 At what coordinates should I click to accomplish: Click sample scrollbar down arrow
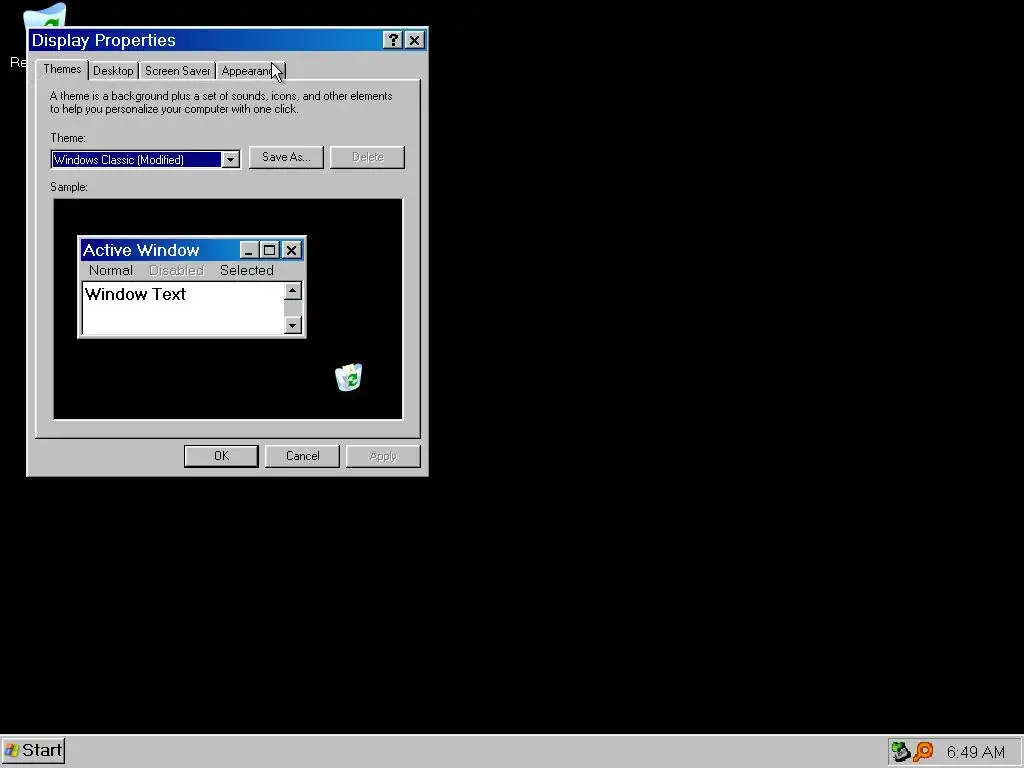[x=293, y=325]
